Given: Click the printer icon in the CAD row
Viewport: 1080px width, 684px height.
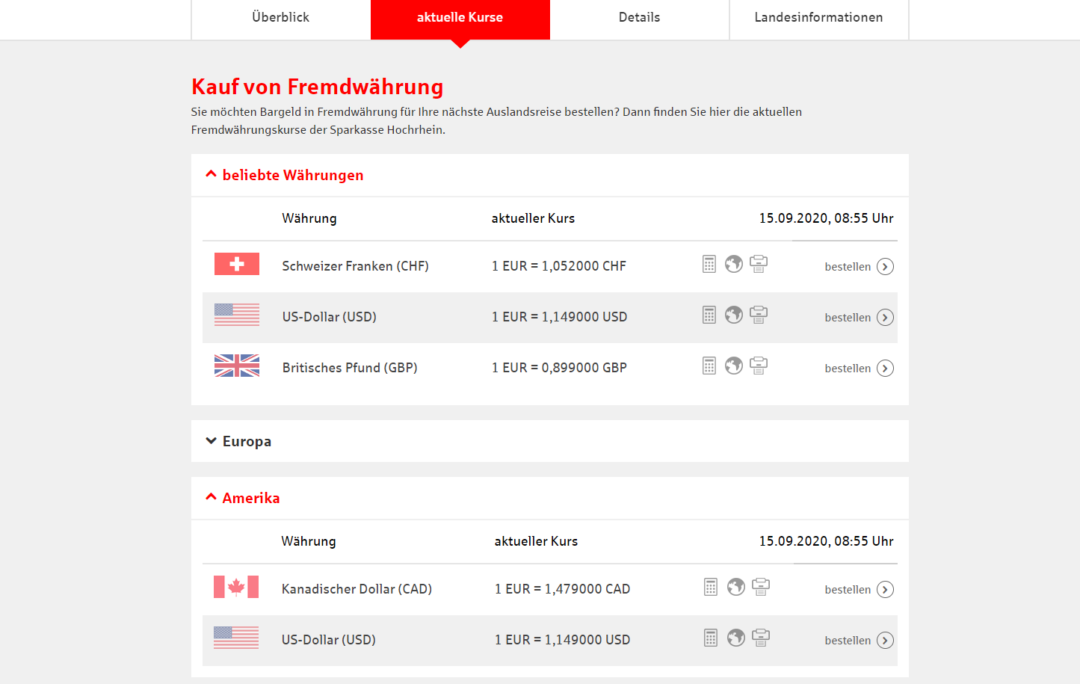Looking at the screenshot, I should 760,587.
